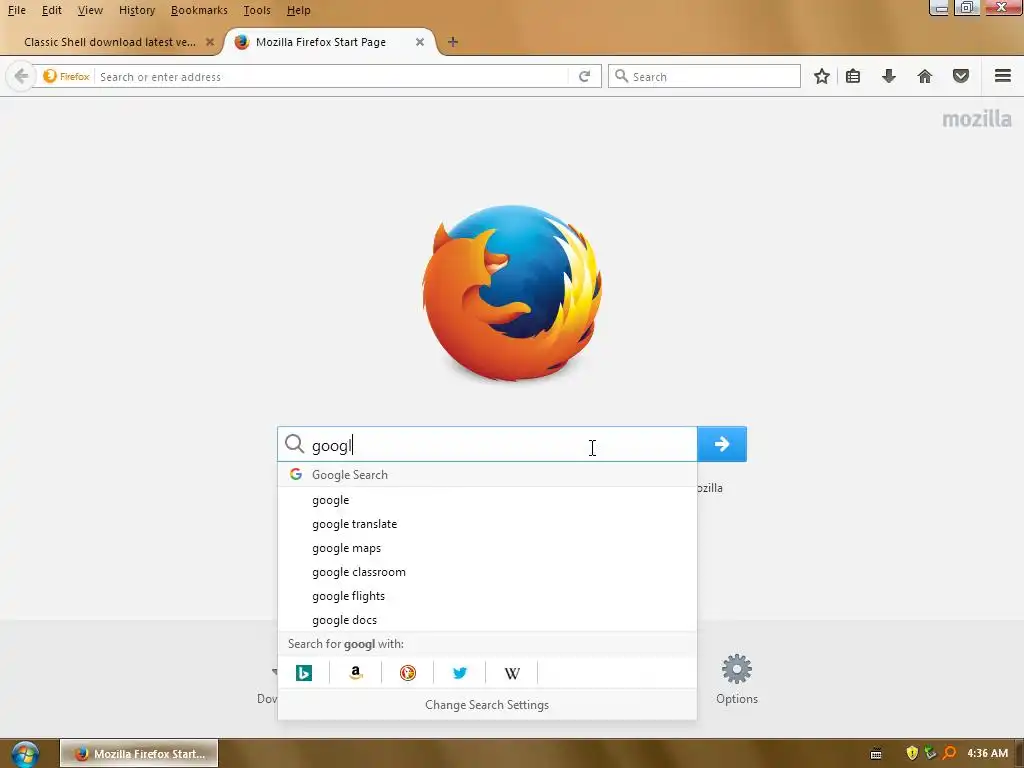
Task: Click the mozilla wordmark link
Action: click(x=977, y=119)
